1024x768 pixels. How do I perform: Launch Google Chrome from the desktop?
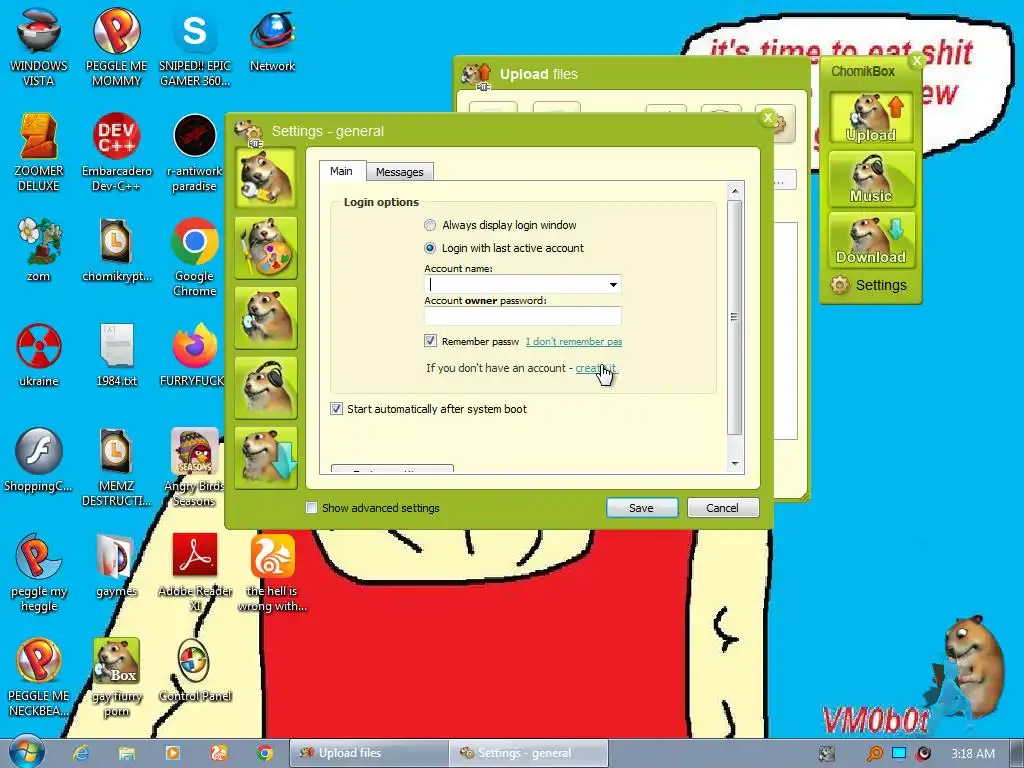[x=195, y=257]
